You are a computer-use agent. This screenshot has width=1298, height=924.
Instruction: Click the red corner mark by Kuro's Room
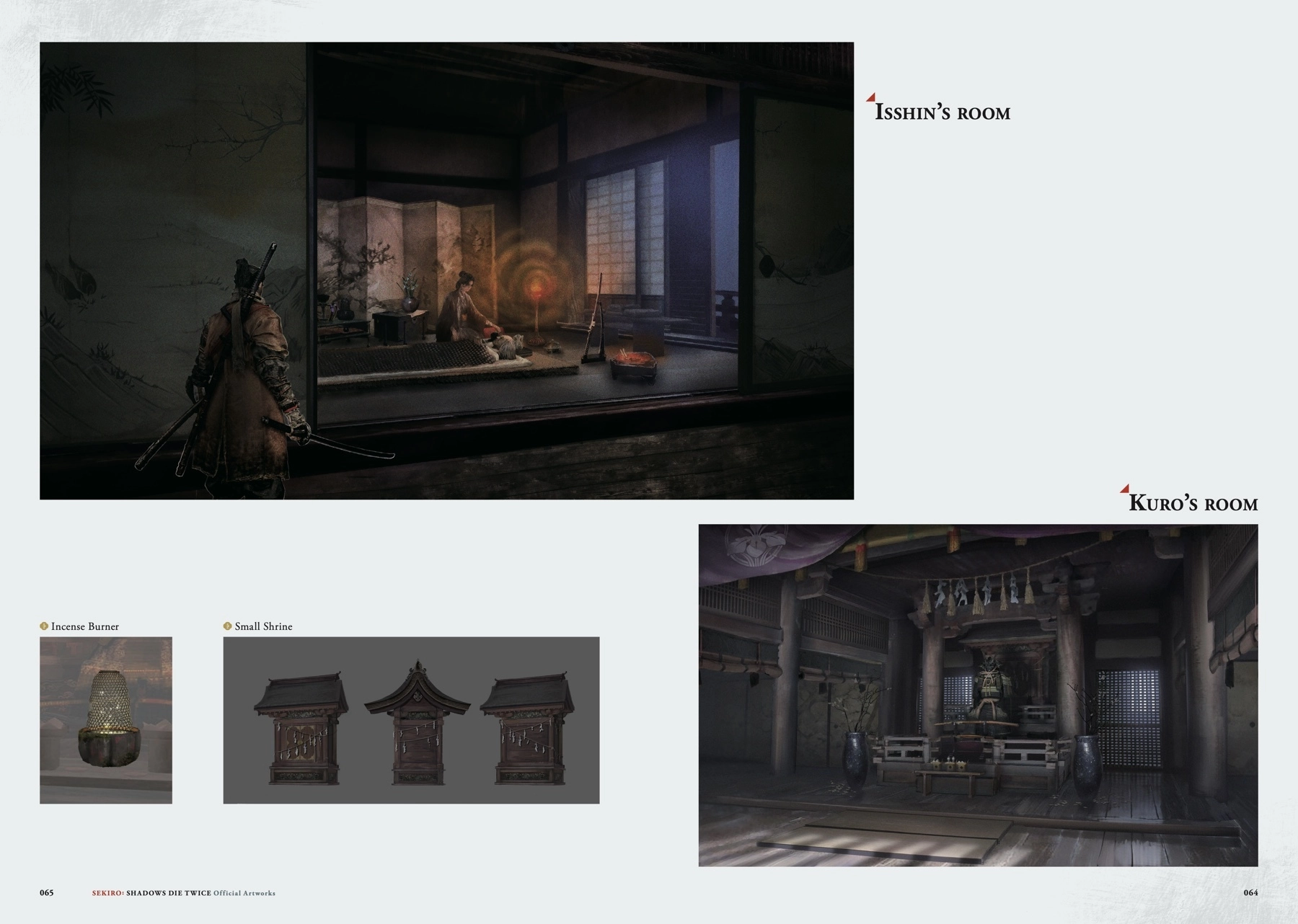pyautogui.click(x=1124, y=488)
